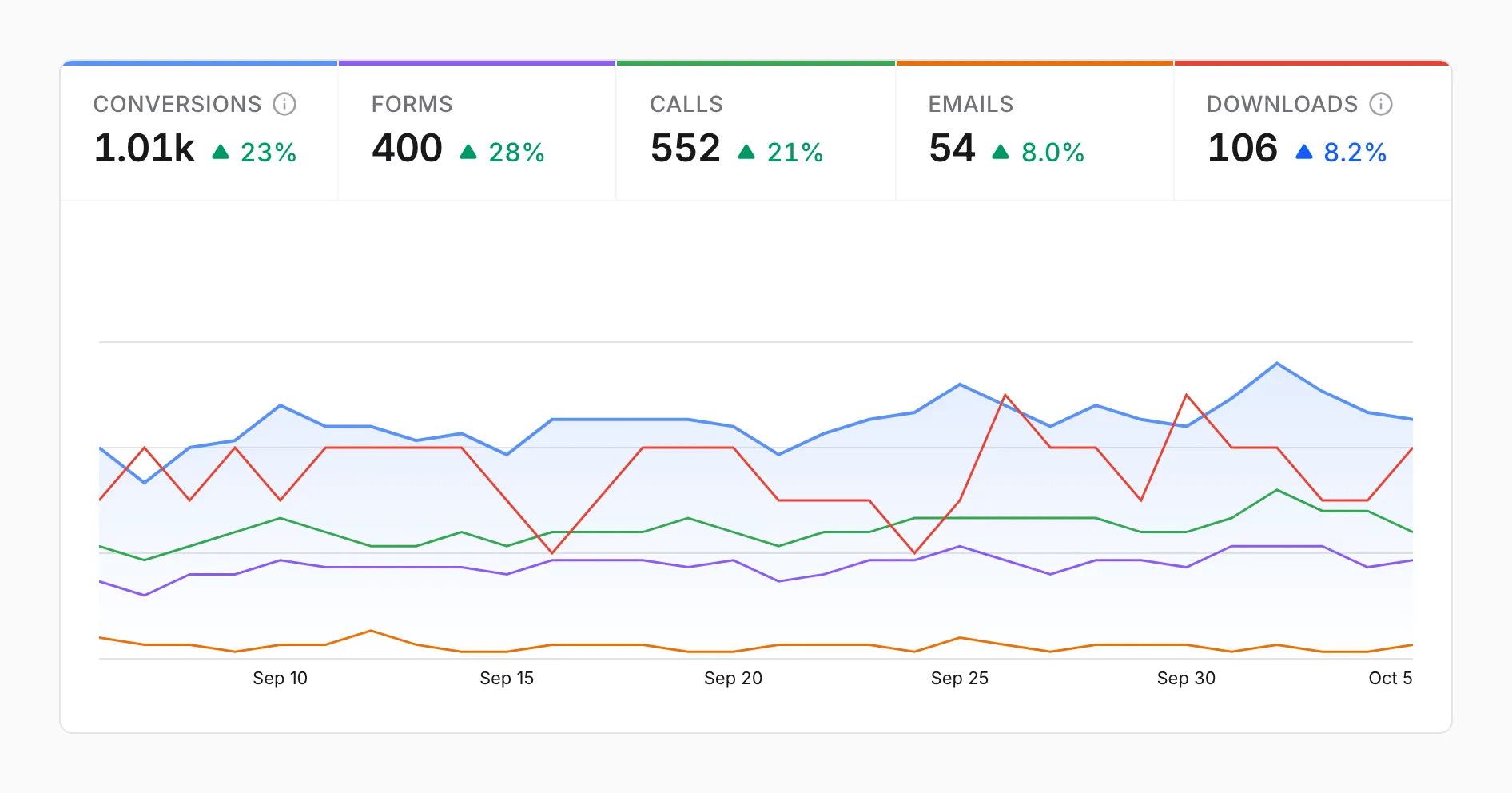Select the Conversions metric tab
This screenshot has height=793, width=1512.
coord(199,131)
